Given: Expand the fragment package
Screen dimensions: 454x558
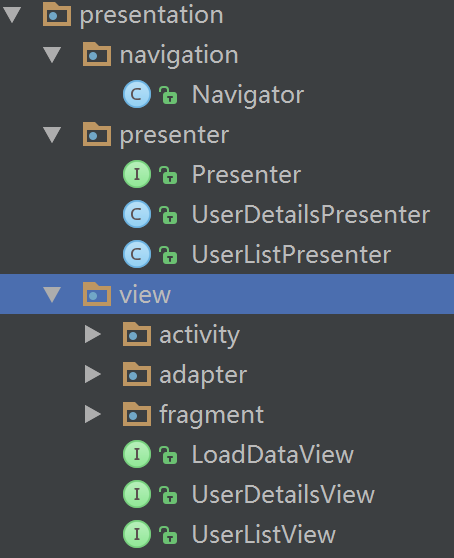Looking at the screenshot, I should point(93,415).
